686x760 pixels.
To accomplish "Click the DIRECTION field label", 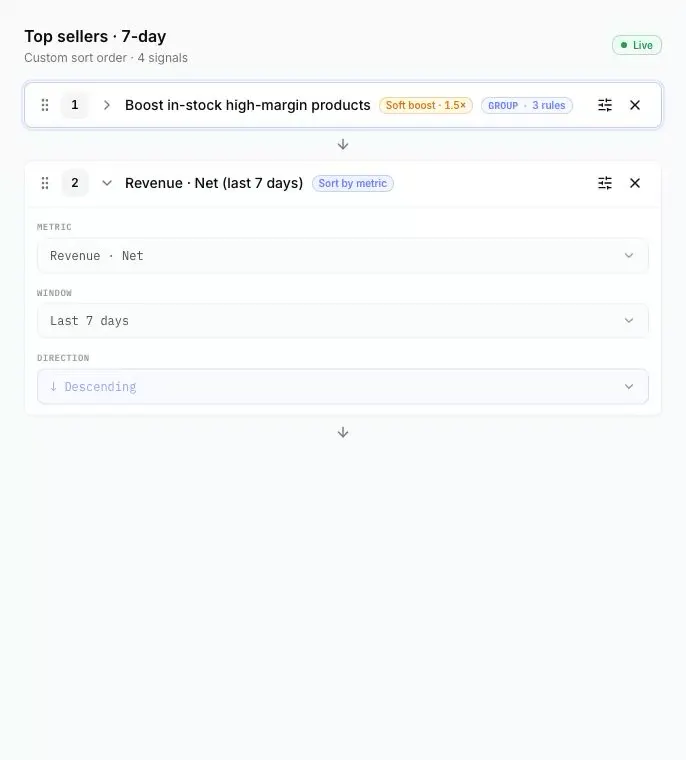I will [x=63, y=358].
